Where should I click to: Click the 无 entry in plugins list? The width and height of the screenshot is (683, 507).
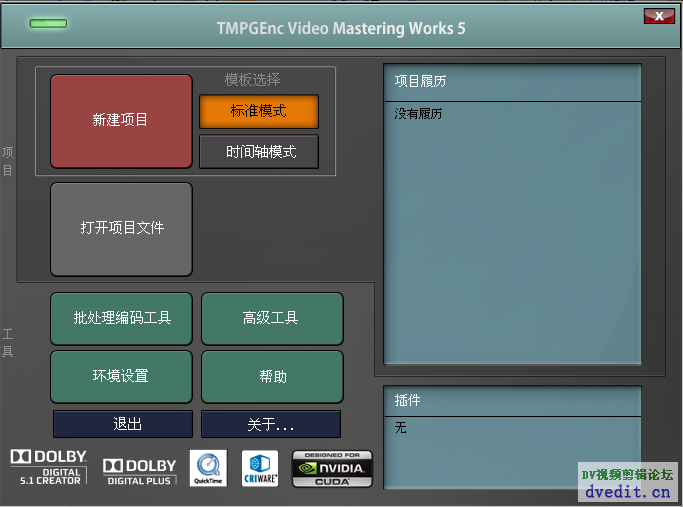tap(400, 428)
